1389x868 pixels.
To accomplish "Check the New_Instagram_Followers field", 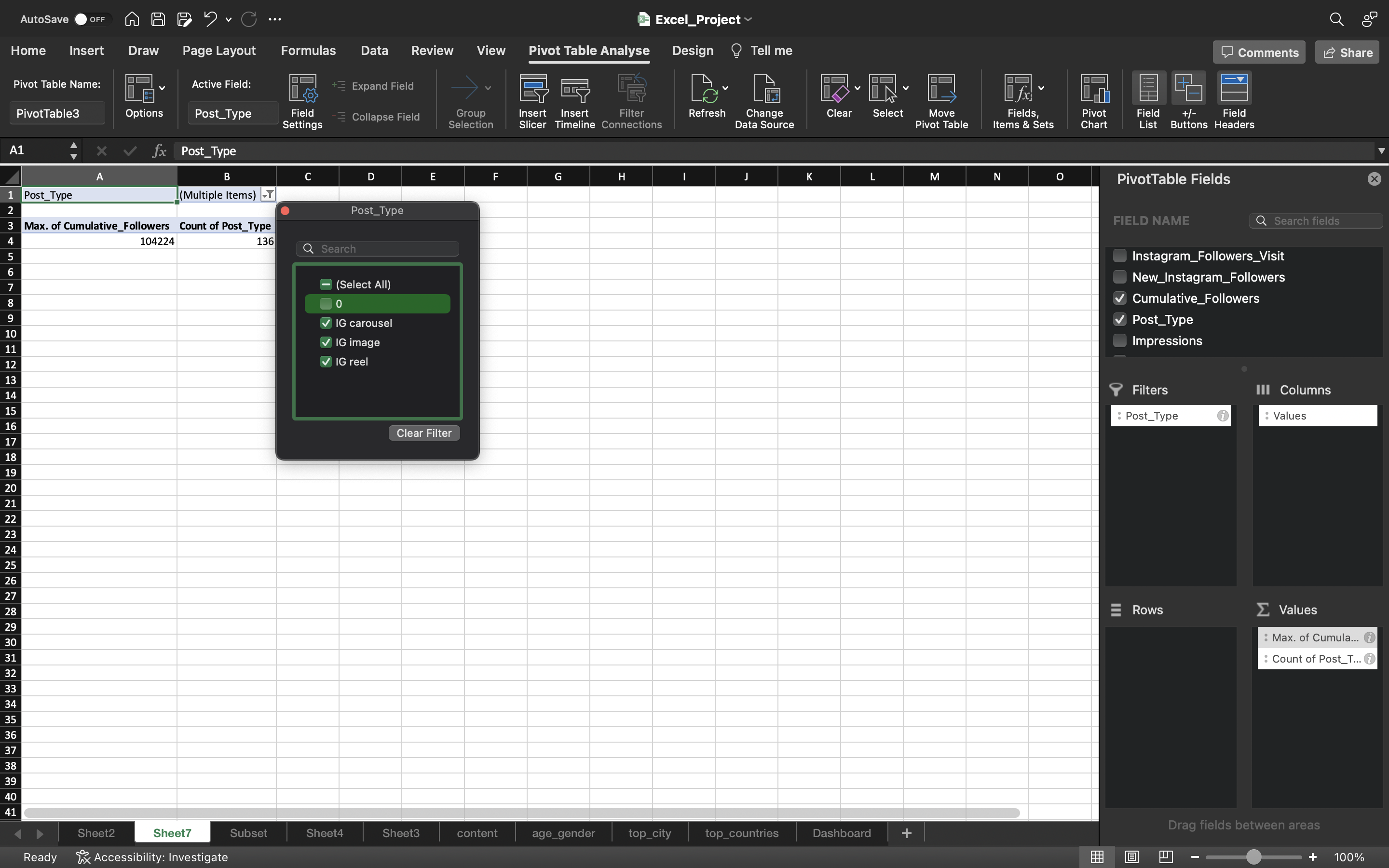I will pyautogui.click(x=1120, y=277).
